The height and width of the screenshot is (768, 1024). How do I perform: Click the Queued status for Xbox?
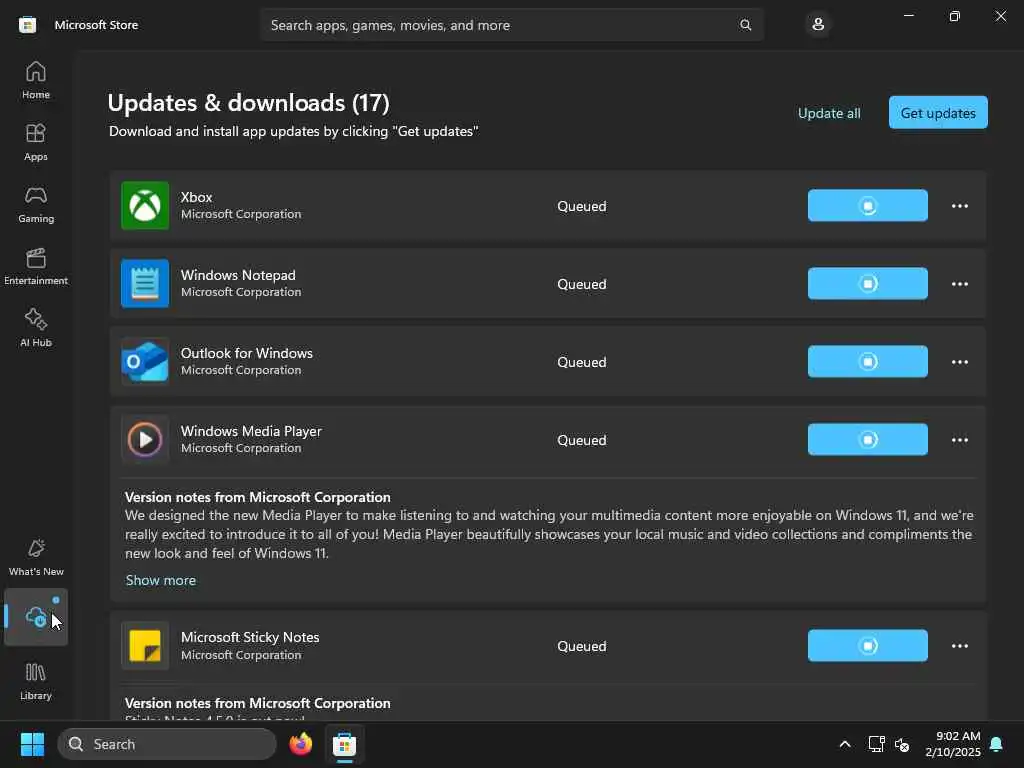pyautogui.click(x=582, y=206)
